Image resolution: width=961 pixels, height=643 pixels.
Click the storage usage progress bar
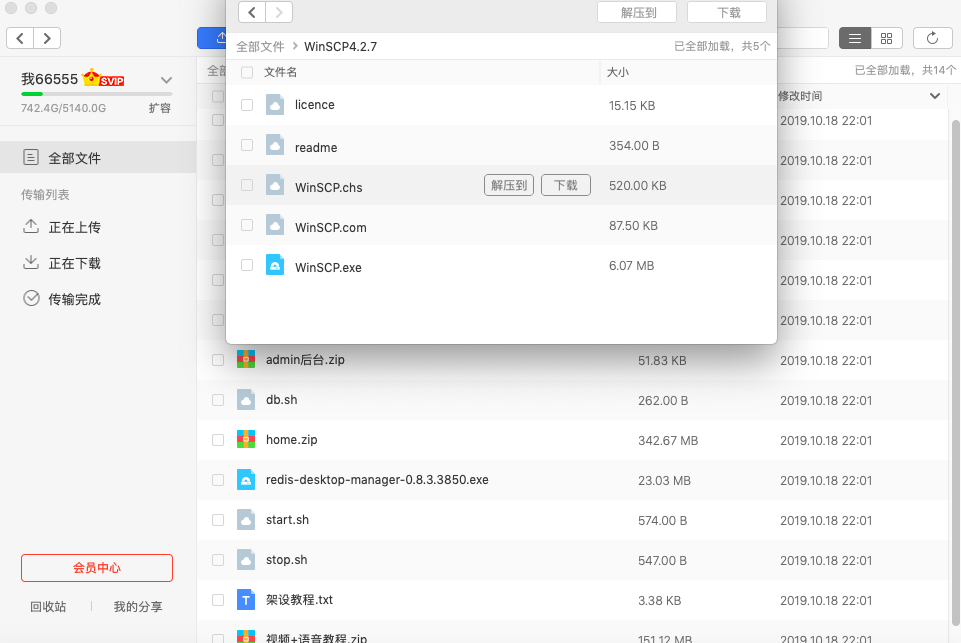tap(96, 94)
